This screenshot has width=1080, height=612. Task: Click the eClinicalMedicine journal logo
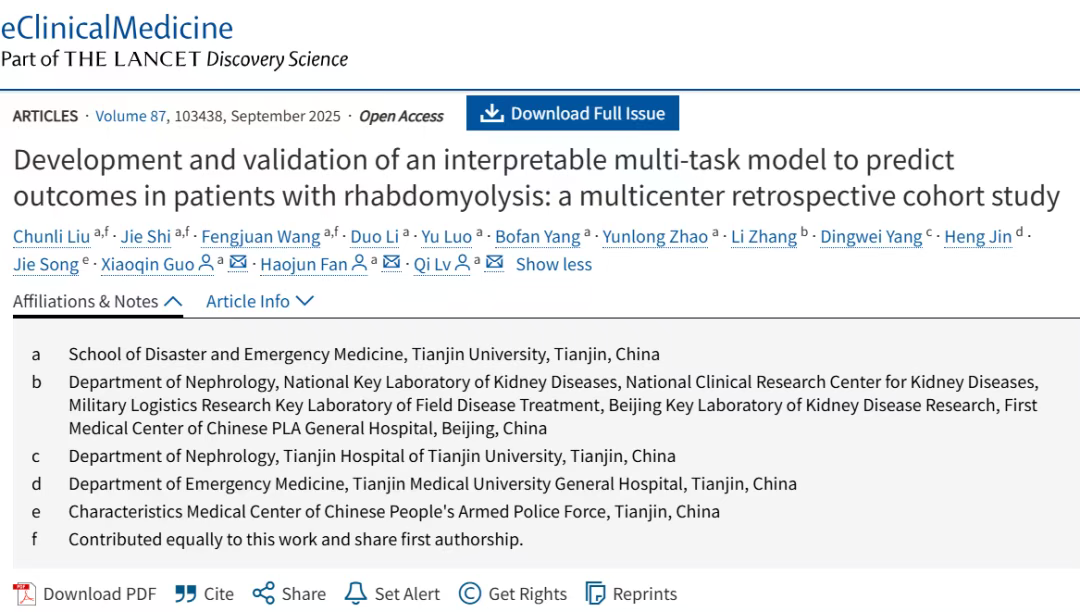point(117,27)
